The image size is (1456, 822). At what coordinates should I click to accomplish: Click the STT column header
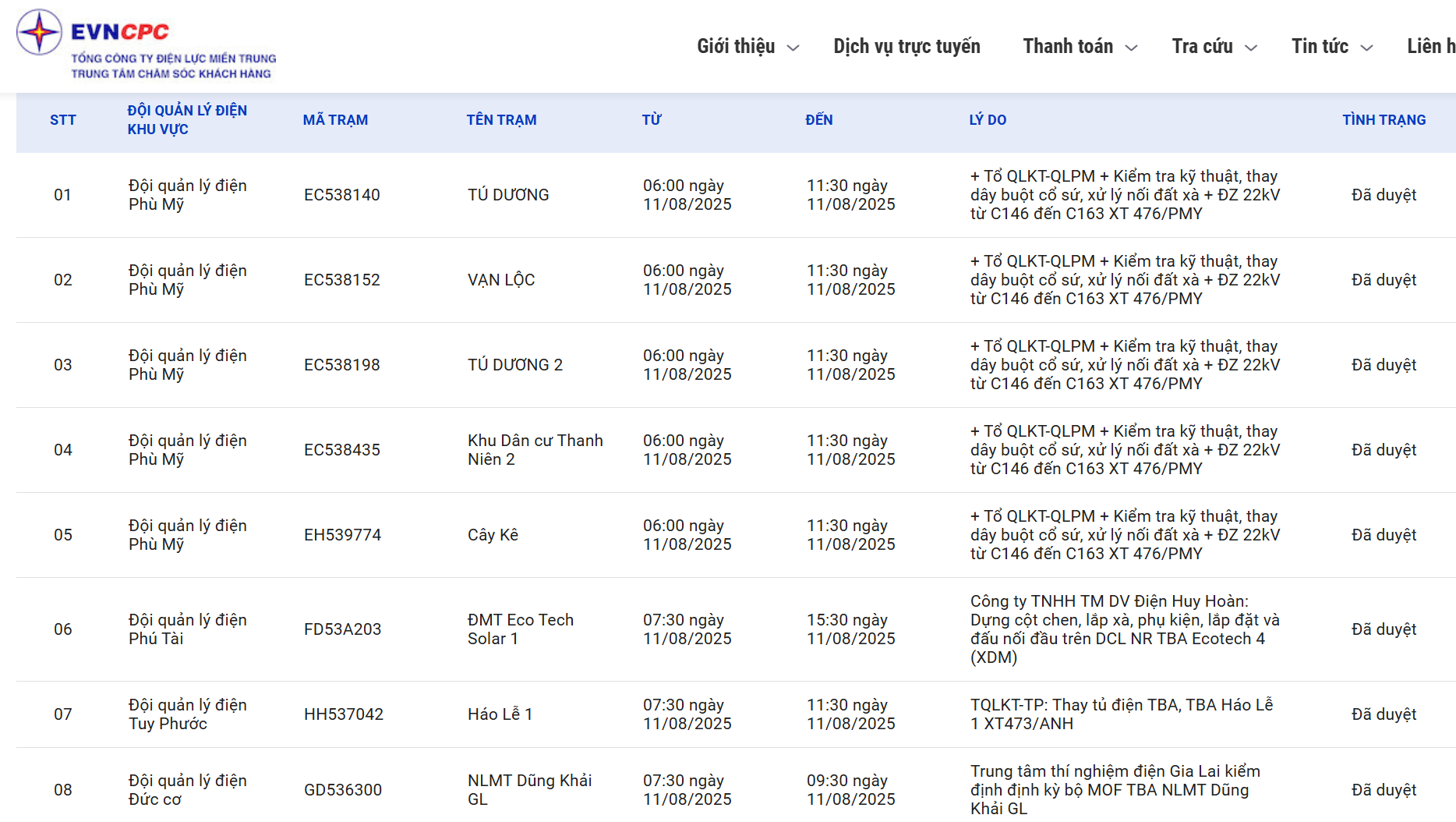(63, 120)
